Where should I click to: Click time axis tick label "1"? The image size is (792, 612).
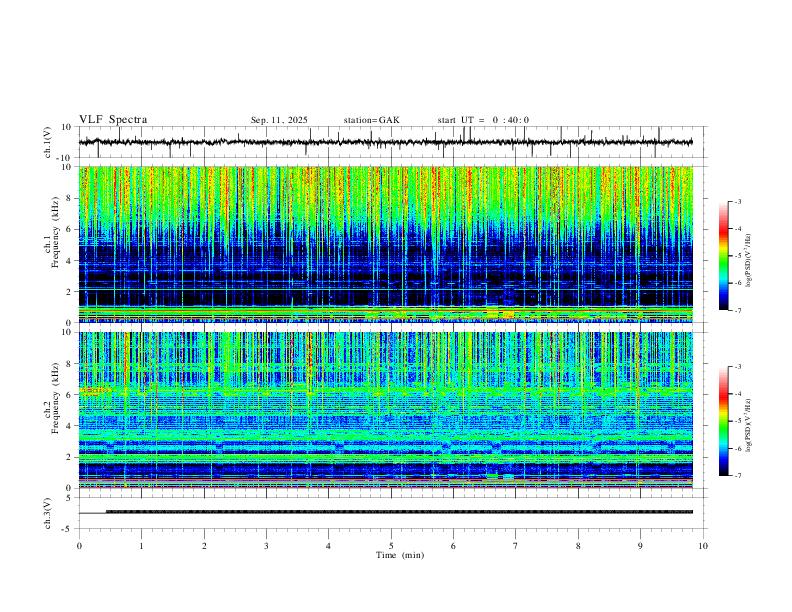point(141,546)
